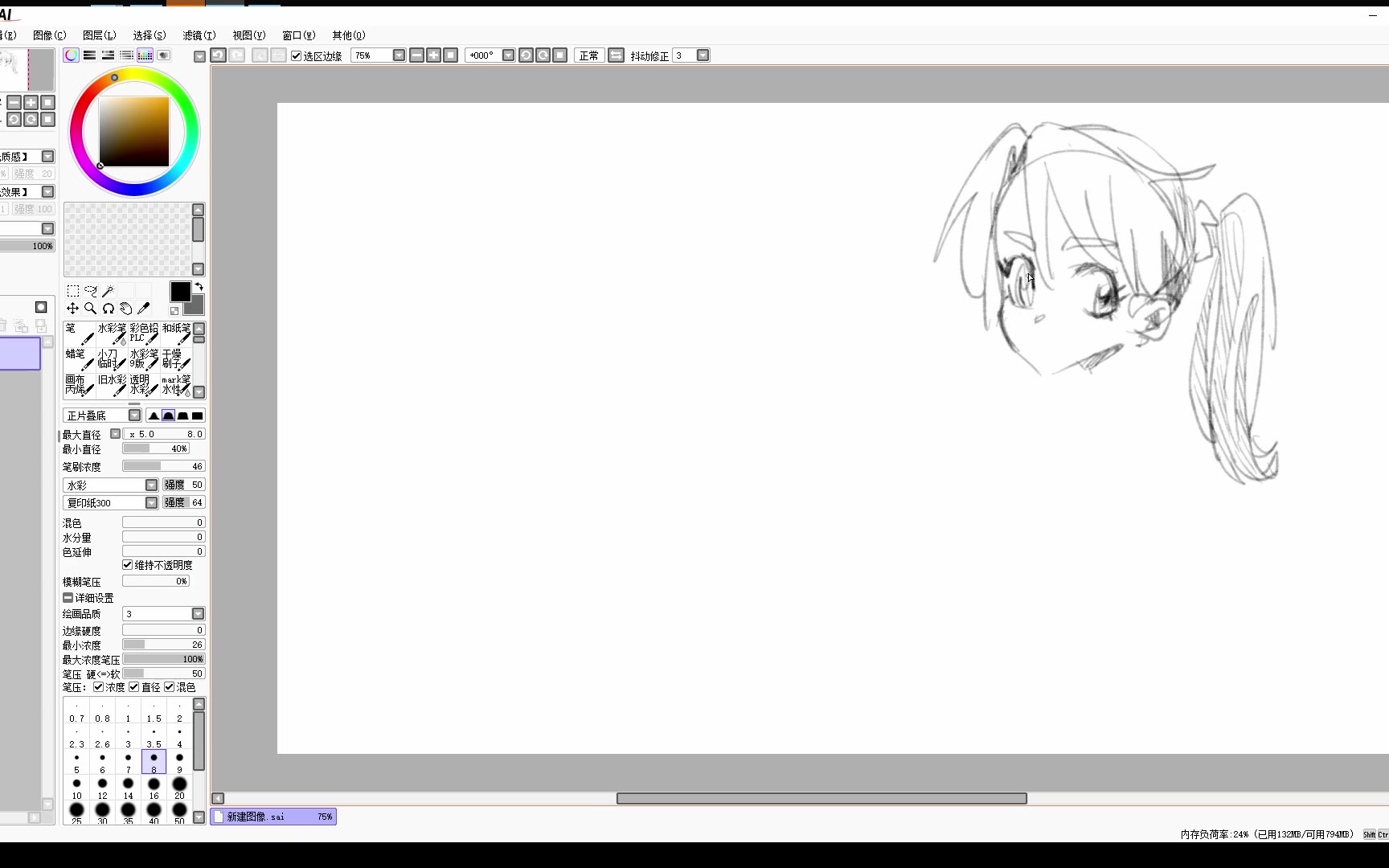This screenshot has width=1389, height=868.
Task: Open the 正片叠底 blend mode dropdown
Action: point(134,416)
